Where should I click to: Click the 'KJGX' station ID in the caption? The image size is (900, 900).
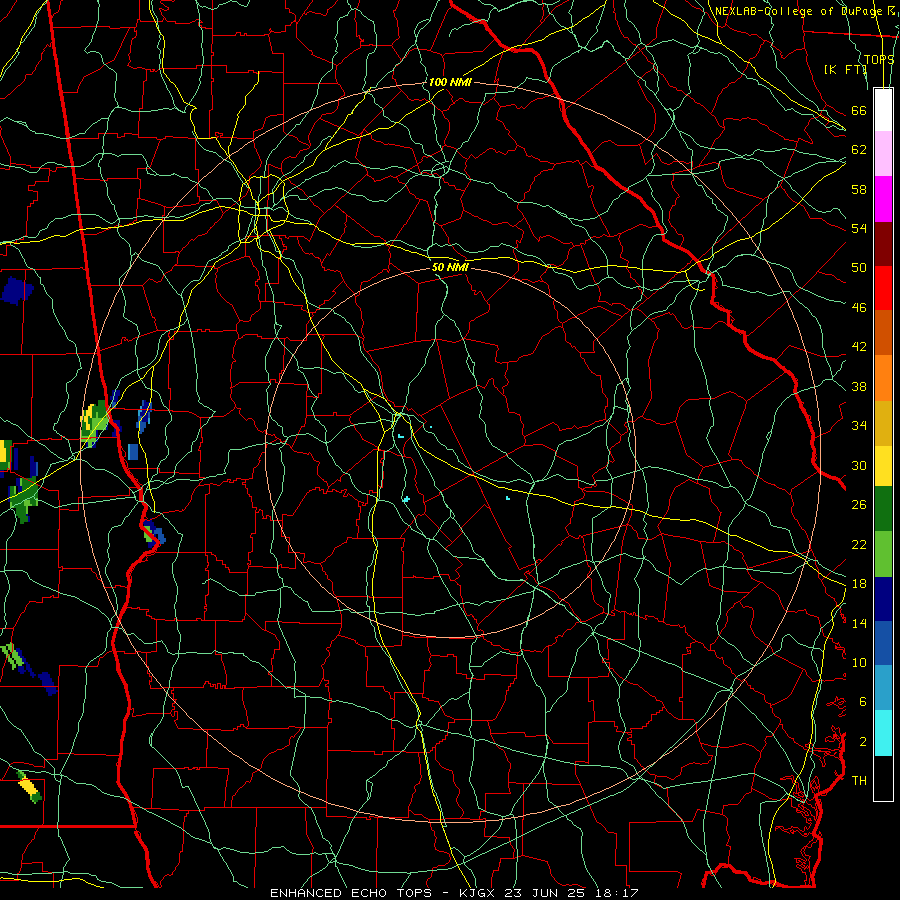476,893
